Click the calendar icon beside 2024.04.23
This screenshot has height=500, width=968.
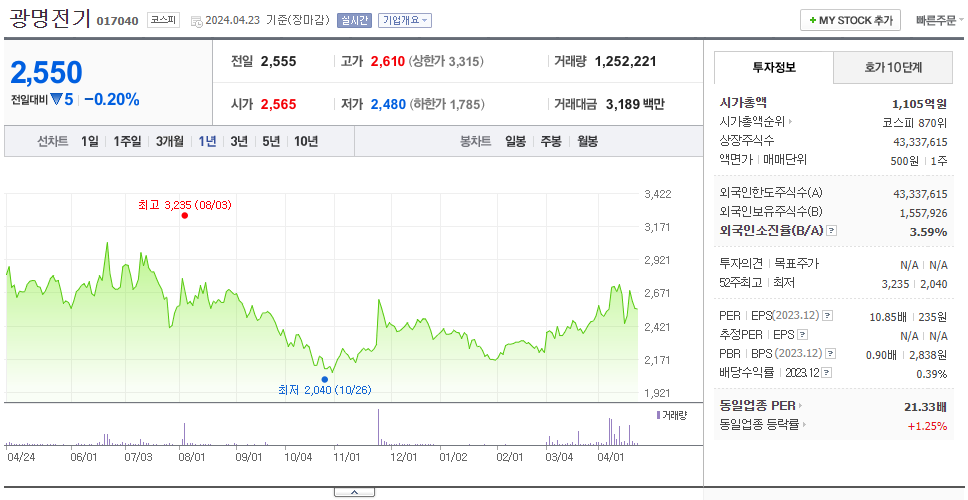point(196,21)
